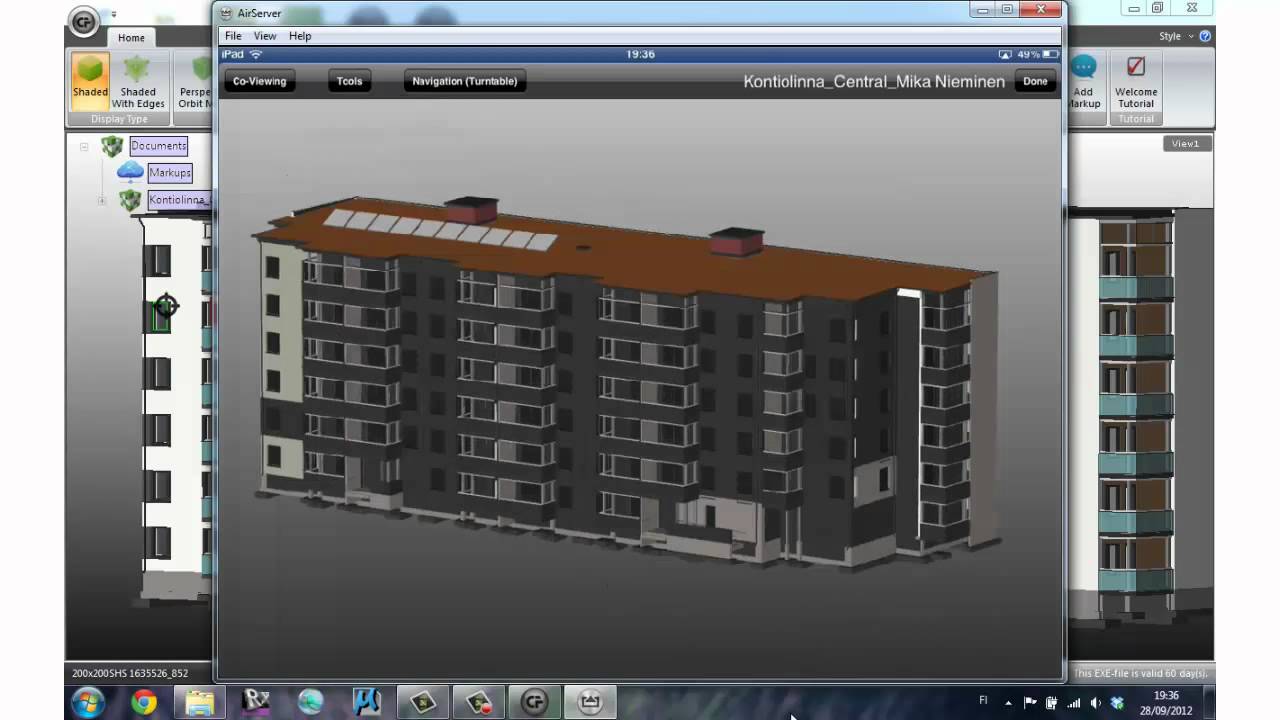Open the Rx app from taskbar

[x=256, y=703]
